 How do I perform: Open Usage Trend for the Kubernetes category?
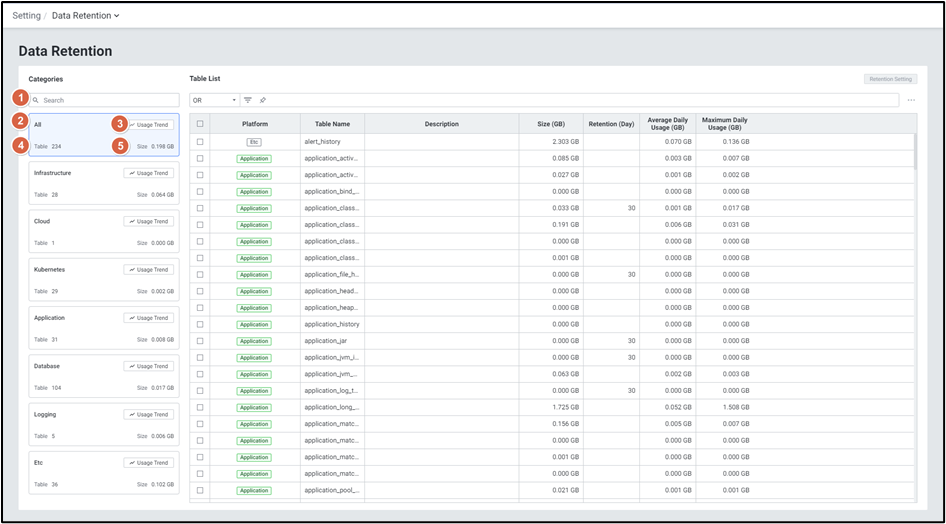click(x=149, y=270)
